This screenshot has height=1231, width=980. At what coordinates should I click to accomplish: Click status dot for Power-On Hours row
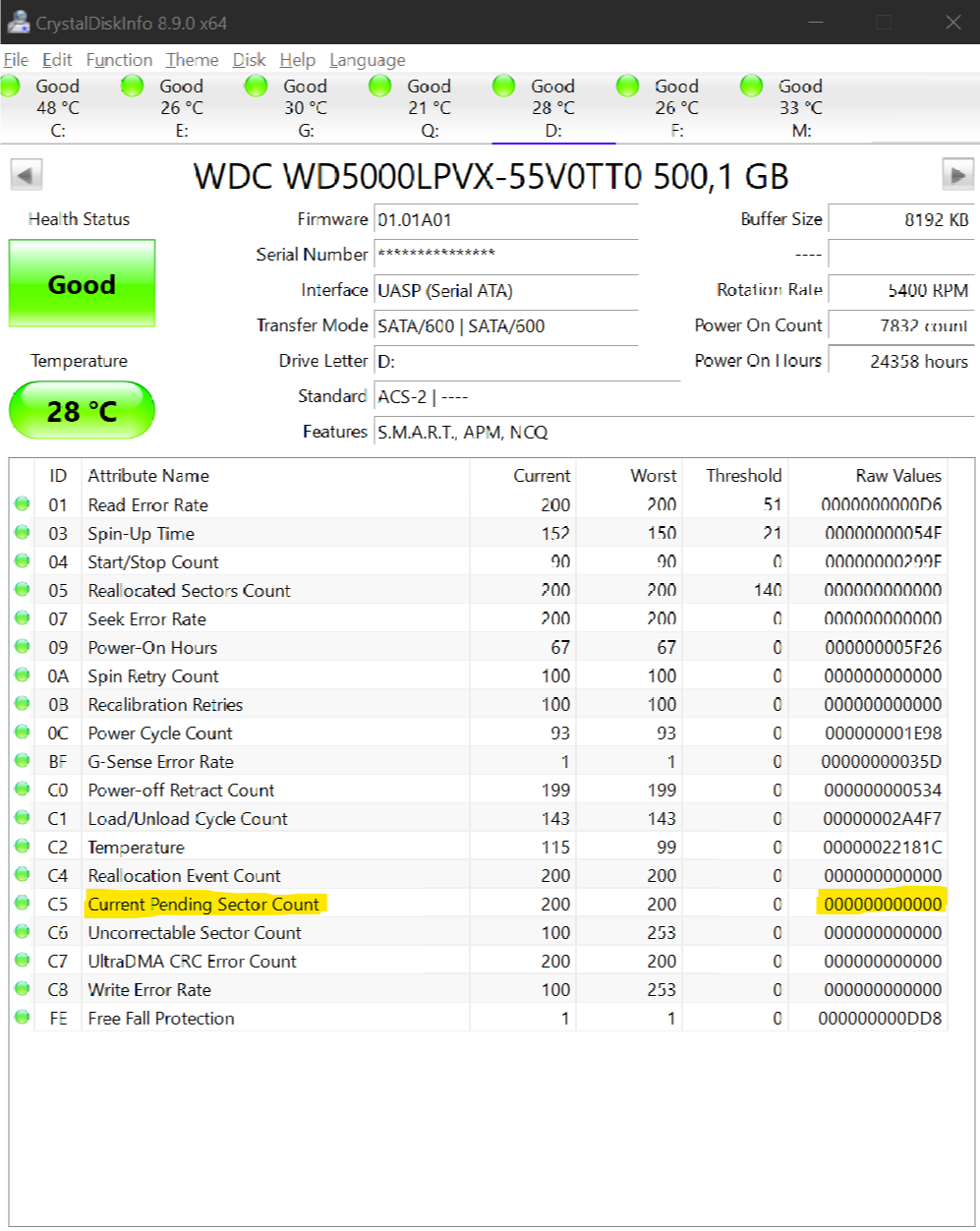(23, 646)
